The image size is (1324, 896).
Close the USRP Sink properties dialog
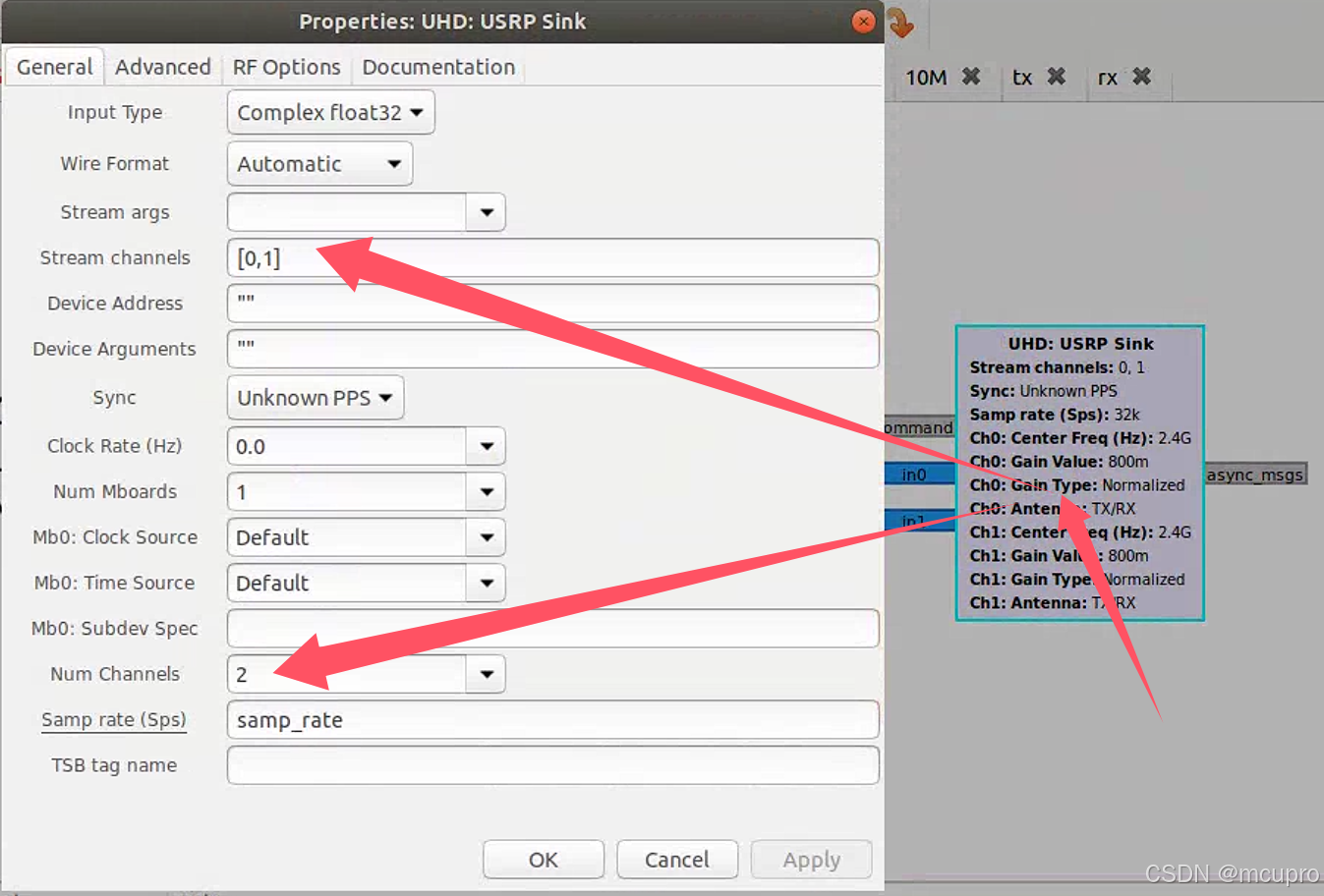point(863,21)
